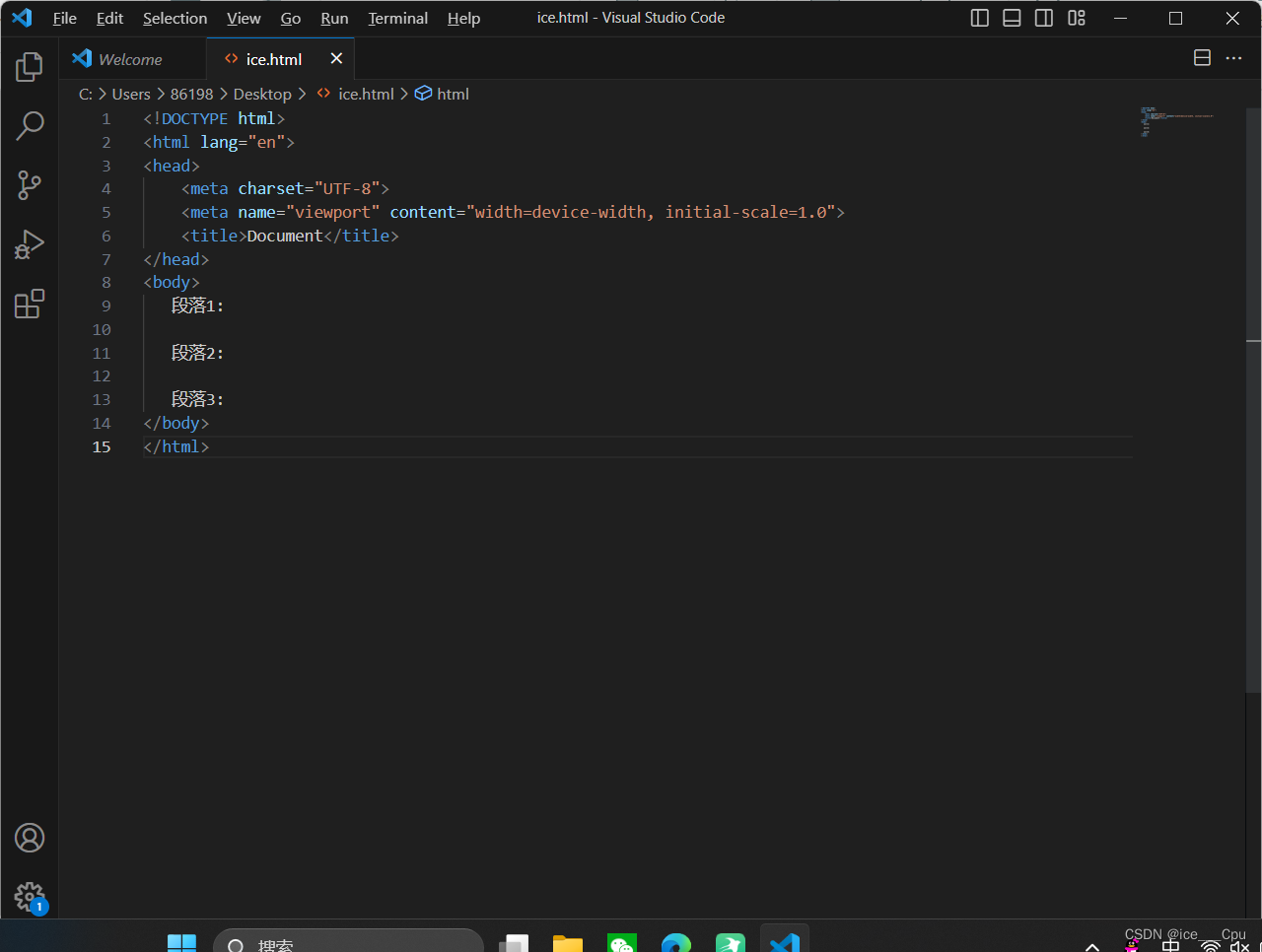Click the Desktop breadcrumb segment
This screenshot has width=1262, height=952.
click(x=262, y=94)
